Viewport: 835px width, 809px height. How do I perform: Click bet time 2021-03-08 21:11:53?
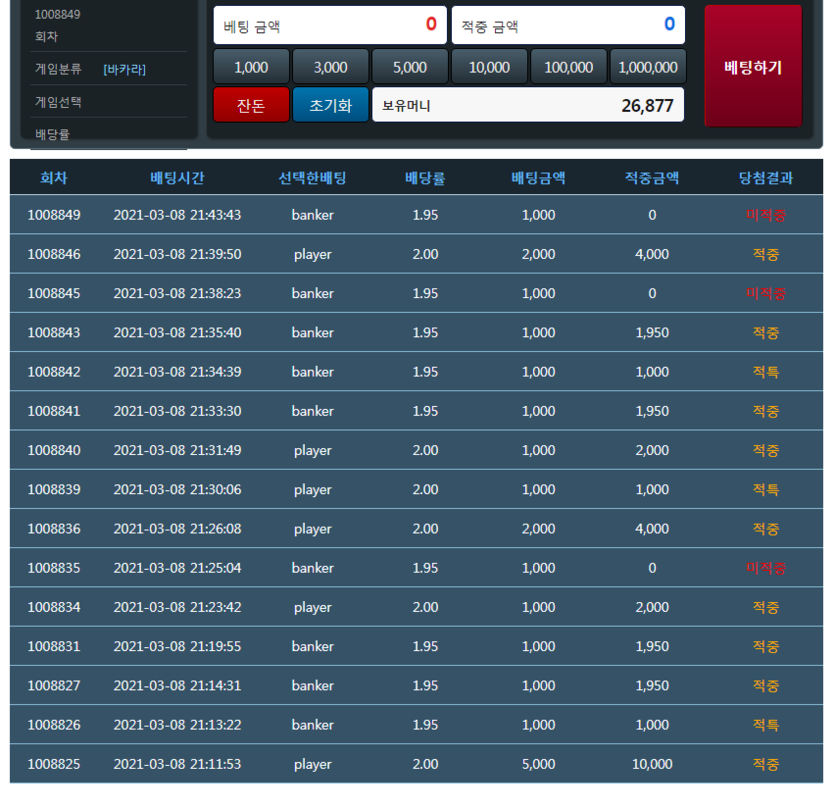(177, 764)
